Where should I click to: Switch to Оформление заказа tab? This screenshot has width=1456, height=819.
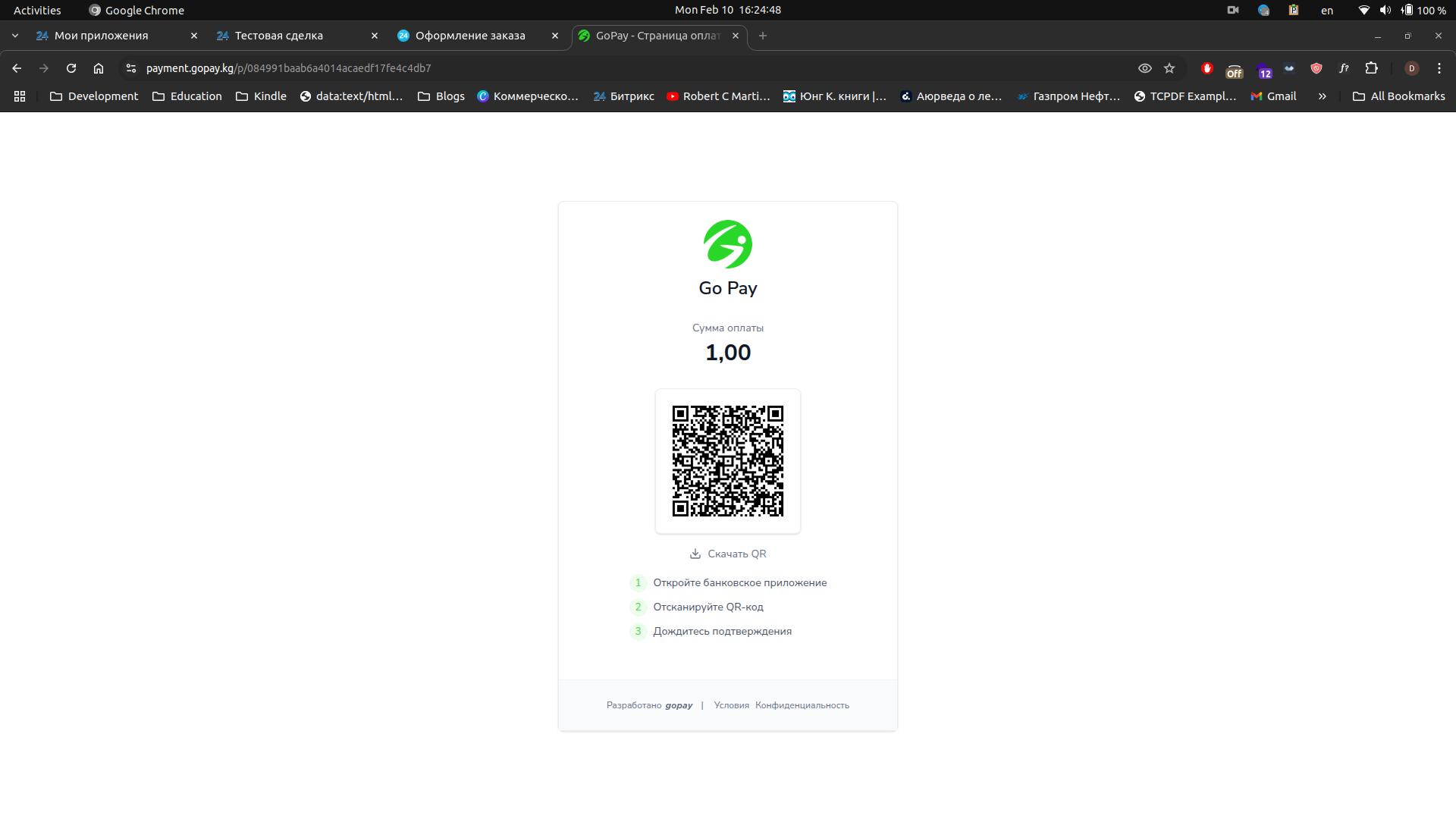(470, 36)
